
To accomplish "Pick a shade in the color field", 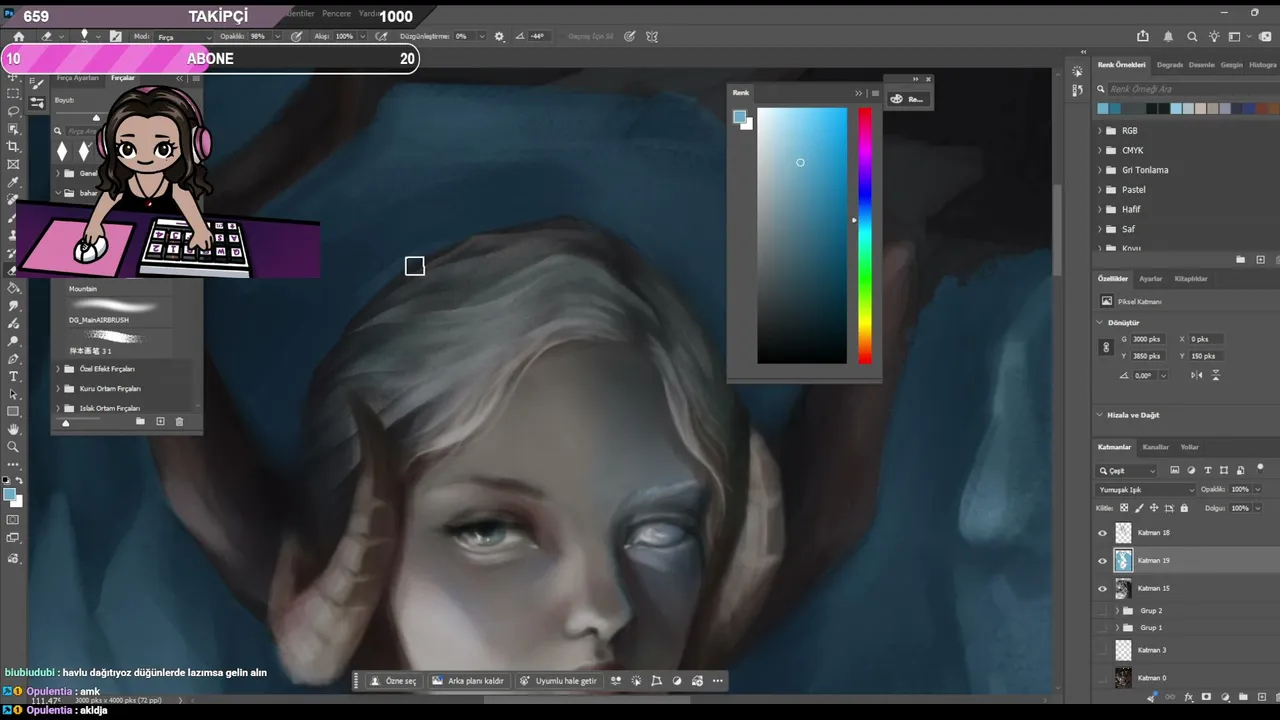I will (x=802, y=236).
